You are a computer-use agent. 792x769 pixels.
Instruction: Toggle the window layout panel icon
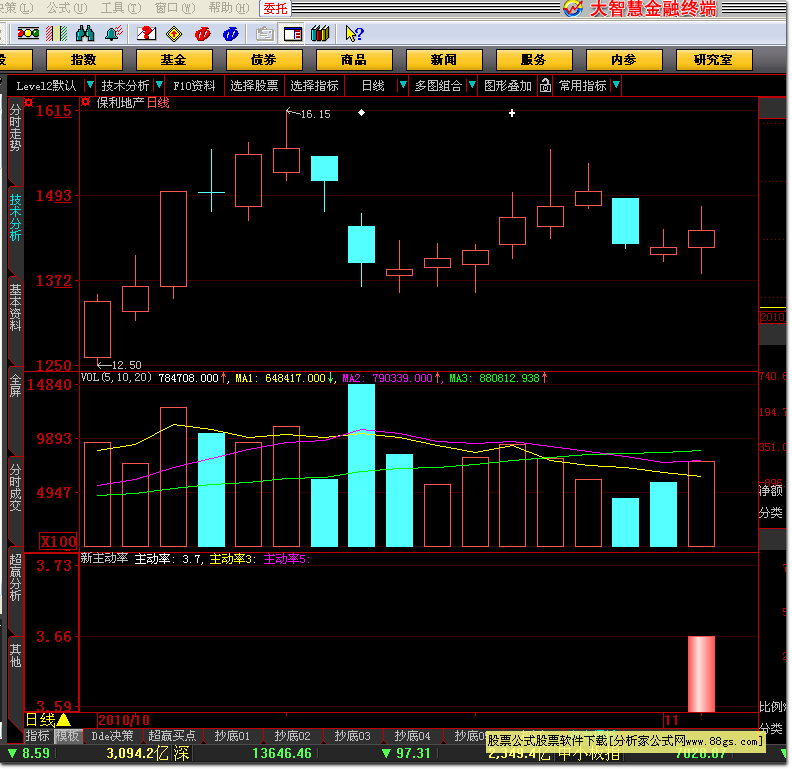click(x=292, y=34)
